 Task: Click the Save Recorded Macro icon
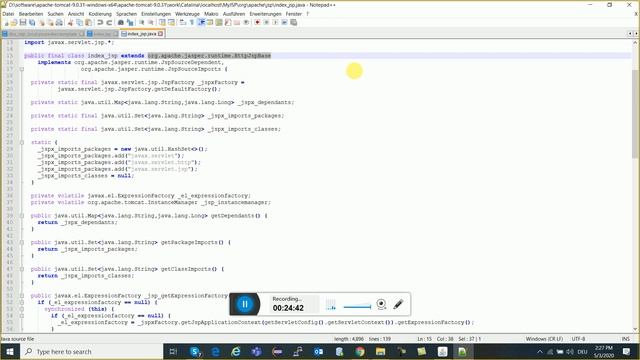293,22
